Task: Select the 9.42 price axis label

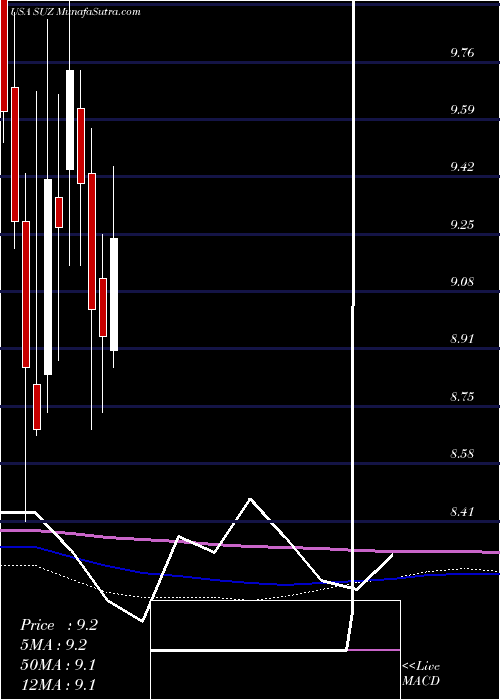Action: coord(462,167)
